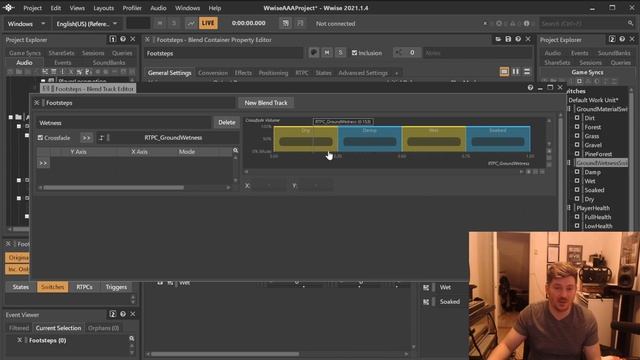Open the English(US) language dropdown
The height and width of the screenshot is (360, 640).
coord(87,24)
